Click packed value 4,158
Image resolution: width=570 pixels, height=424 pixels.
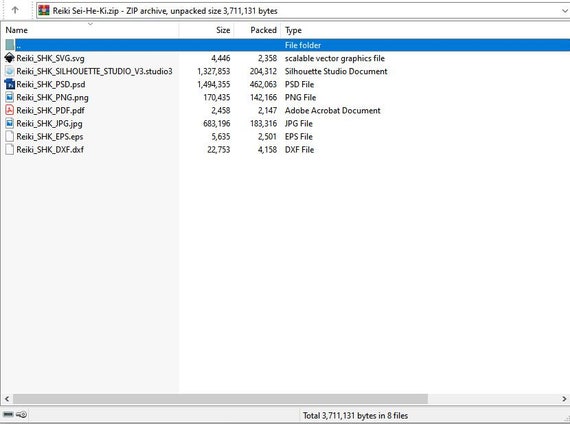pos(267,150)
